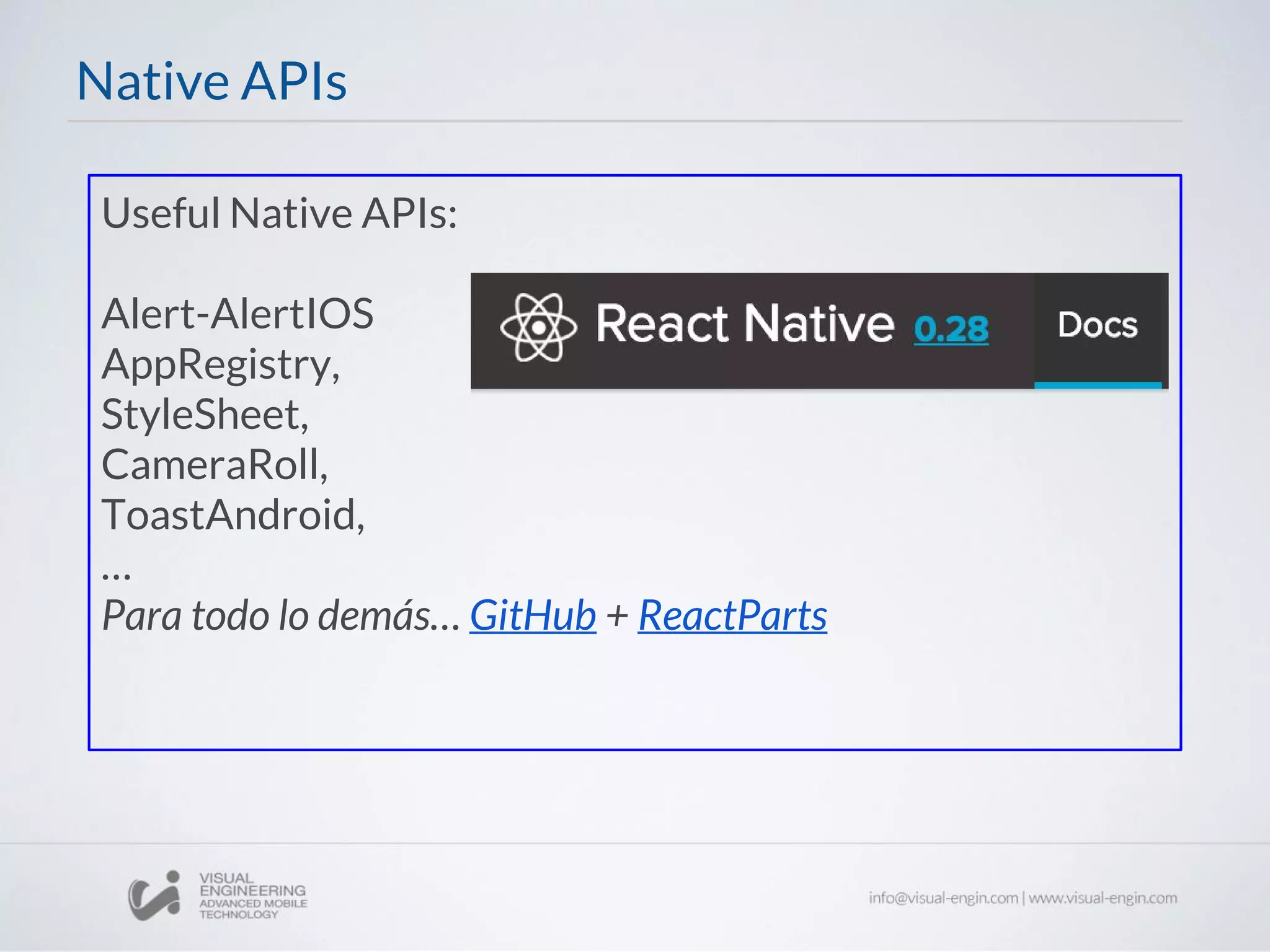Click the 'React Native' banner title
The width and height of the screenshot is (1270, 952).
coord(745,324)
